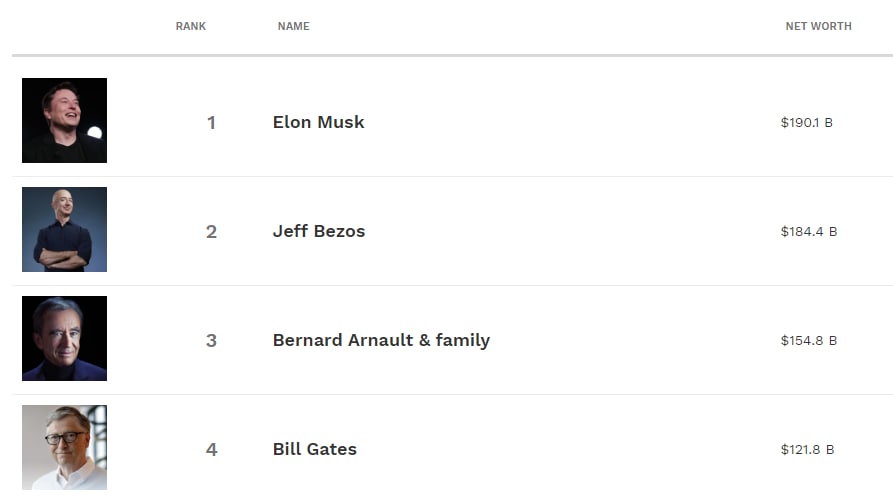Open Jeff Bezos's profile photo
This screenshot has height=496, width=893.
point(64,229)
